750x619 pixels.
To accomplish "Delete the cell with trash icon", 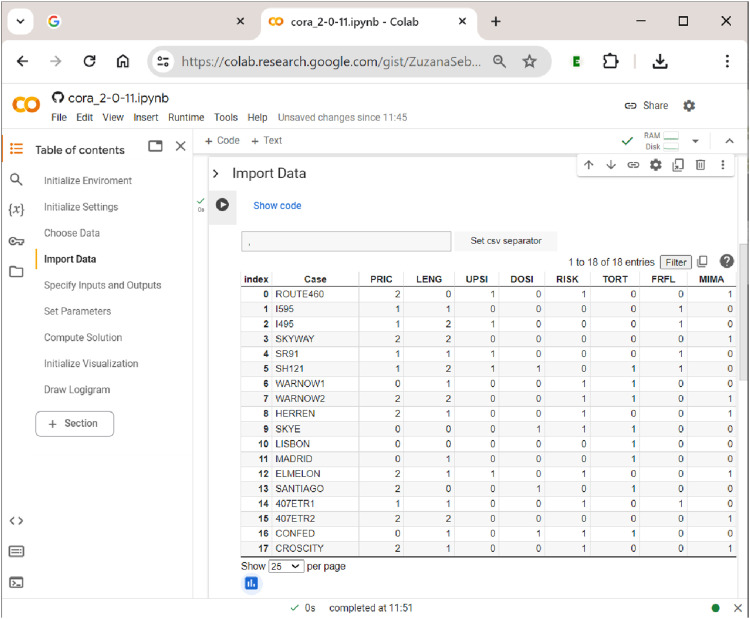I will [x=700, y=165].
